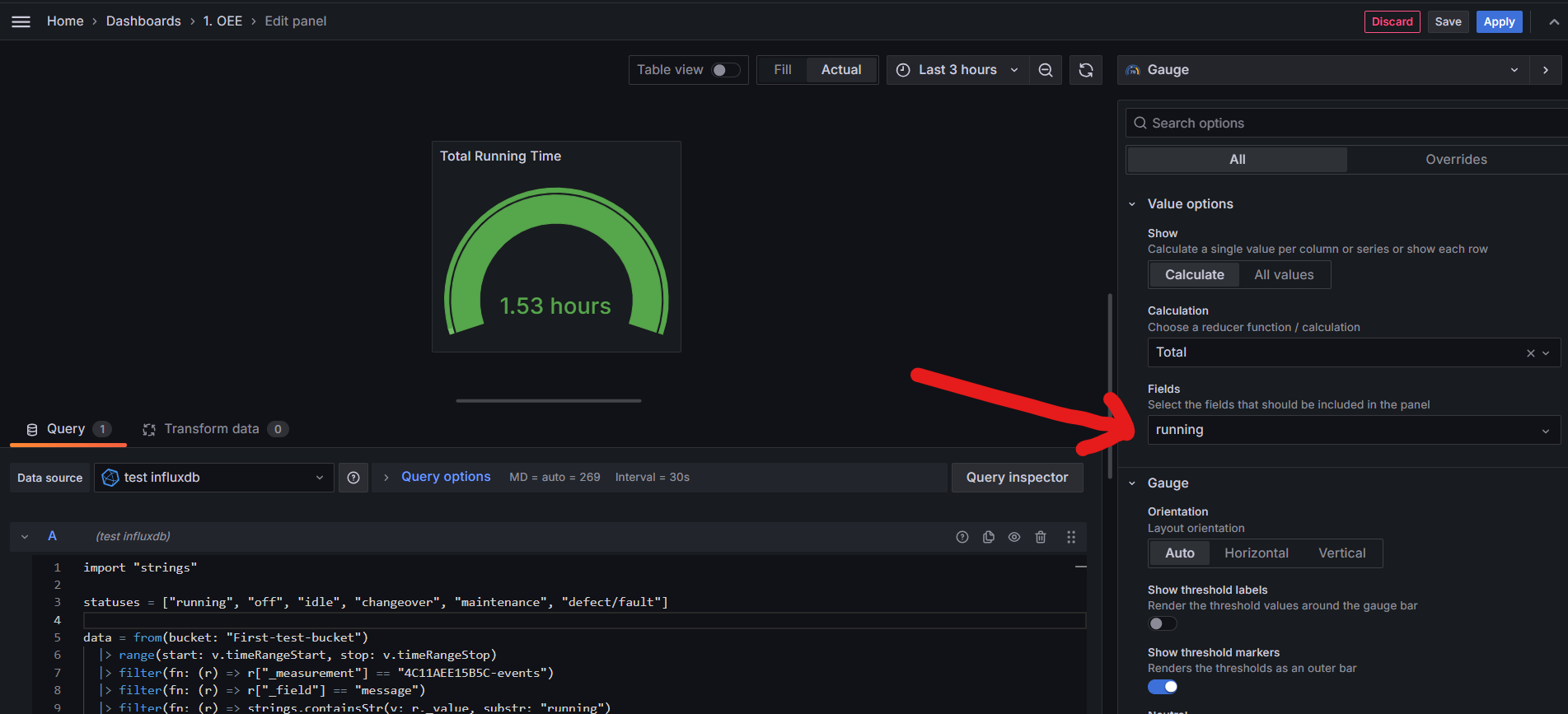This screenshot has height=714, width=1568.
Task: Collapse the query editor minimap dash
Action: tap(1080, 567)
